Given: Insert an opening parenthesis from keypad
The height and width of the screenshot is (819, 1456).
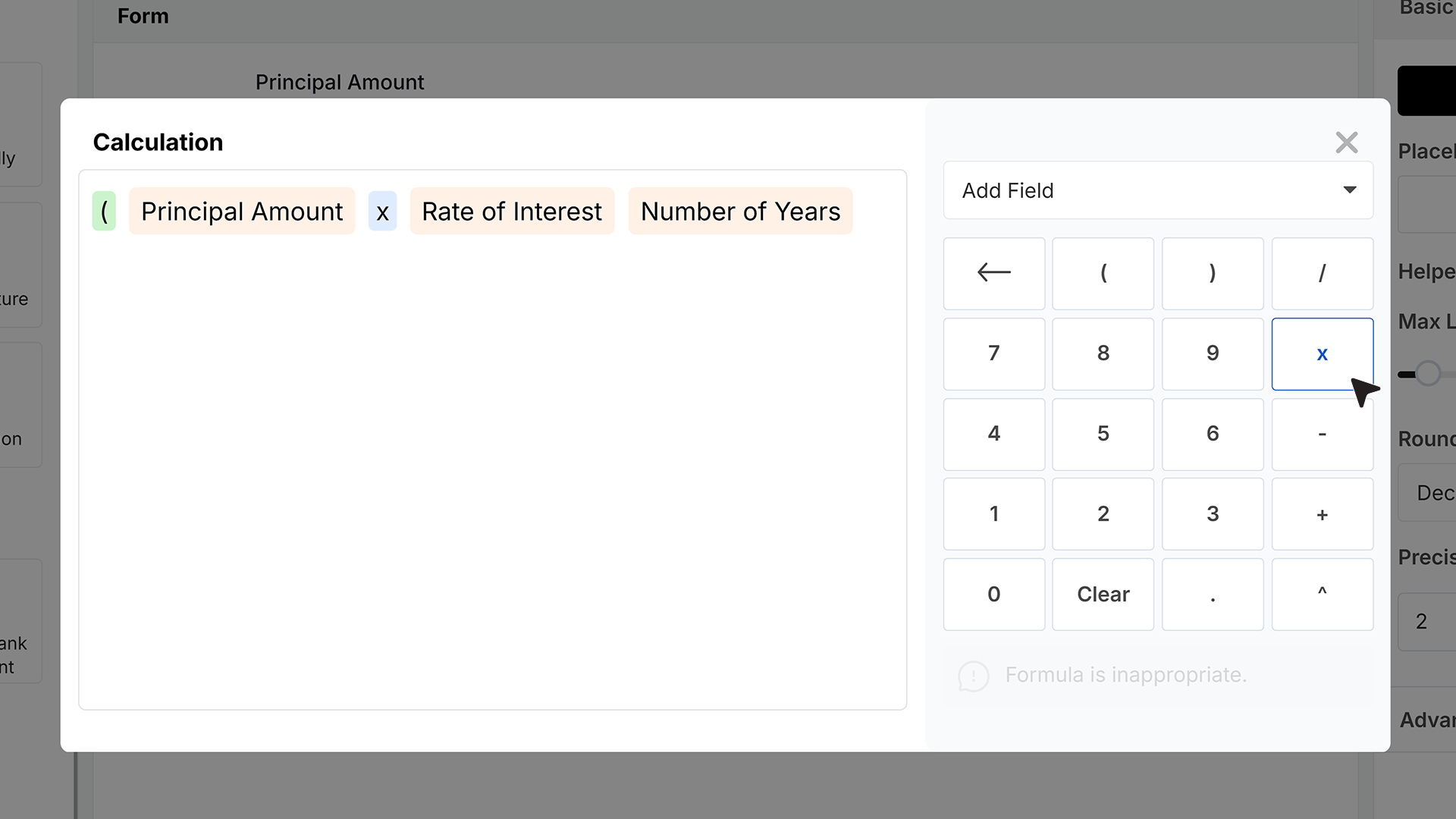Looking at the screenshot, I should click(x=1103, y=273).
